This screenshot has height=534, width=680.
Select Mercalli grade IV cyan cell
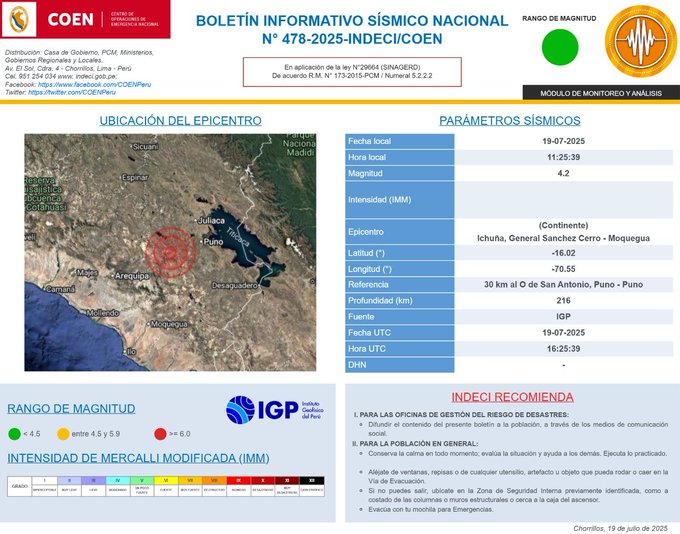[x=118, y=481]
